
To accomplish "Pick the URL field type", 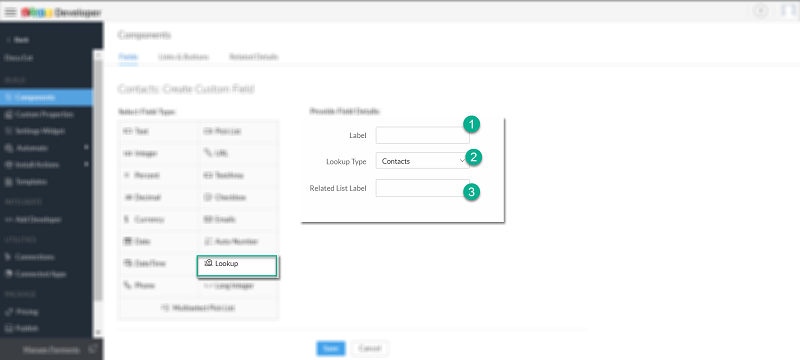I will (238, 152).
